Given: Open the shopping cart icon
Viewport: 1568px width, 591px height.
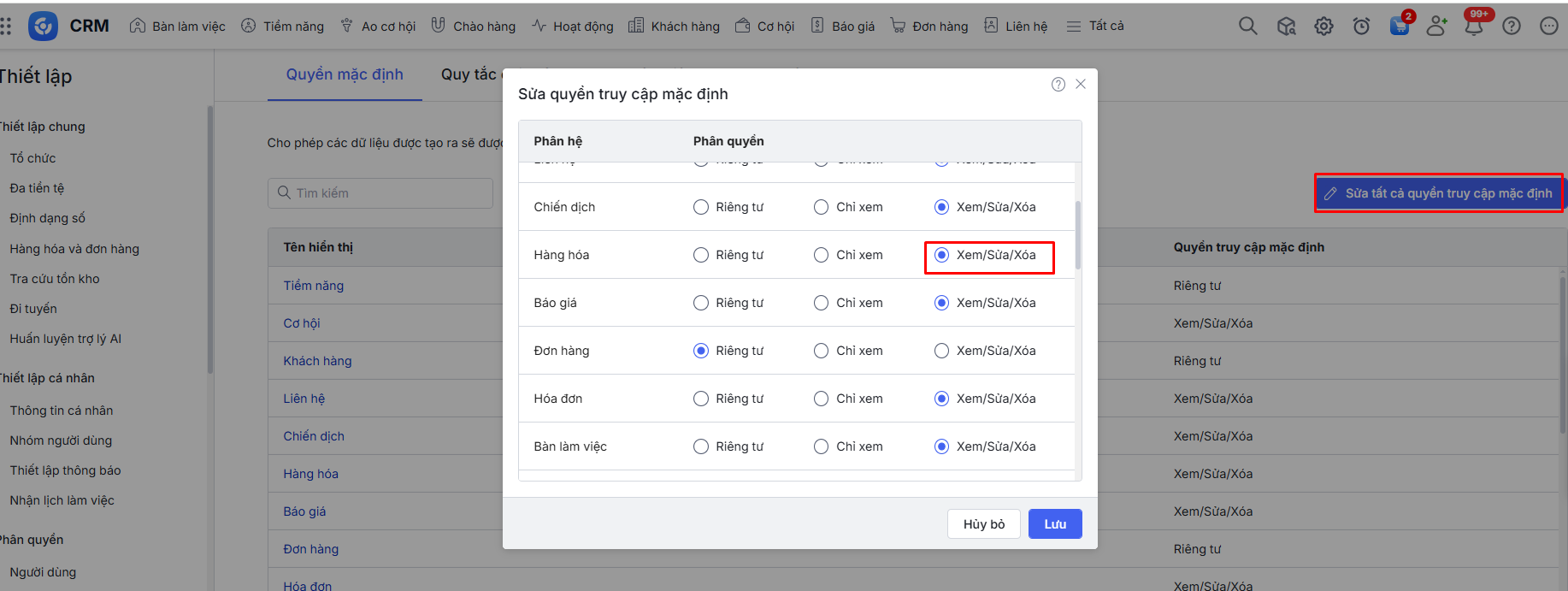Looking at the screenshot, I should 1399,27.
